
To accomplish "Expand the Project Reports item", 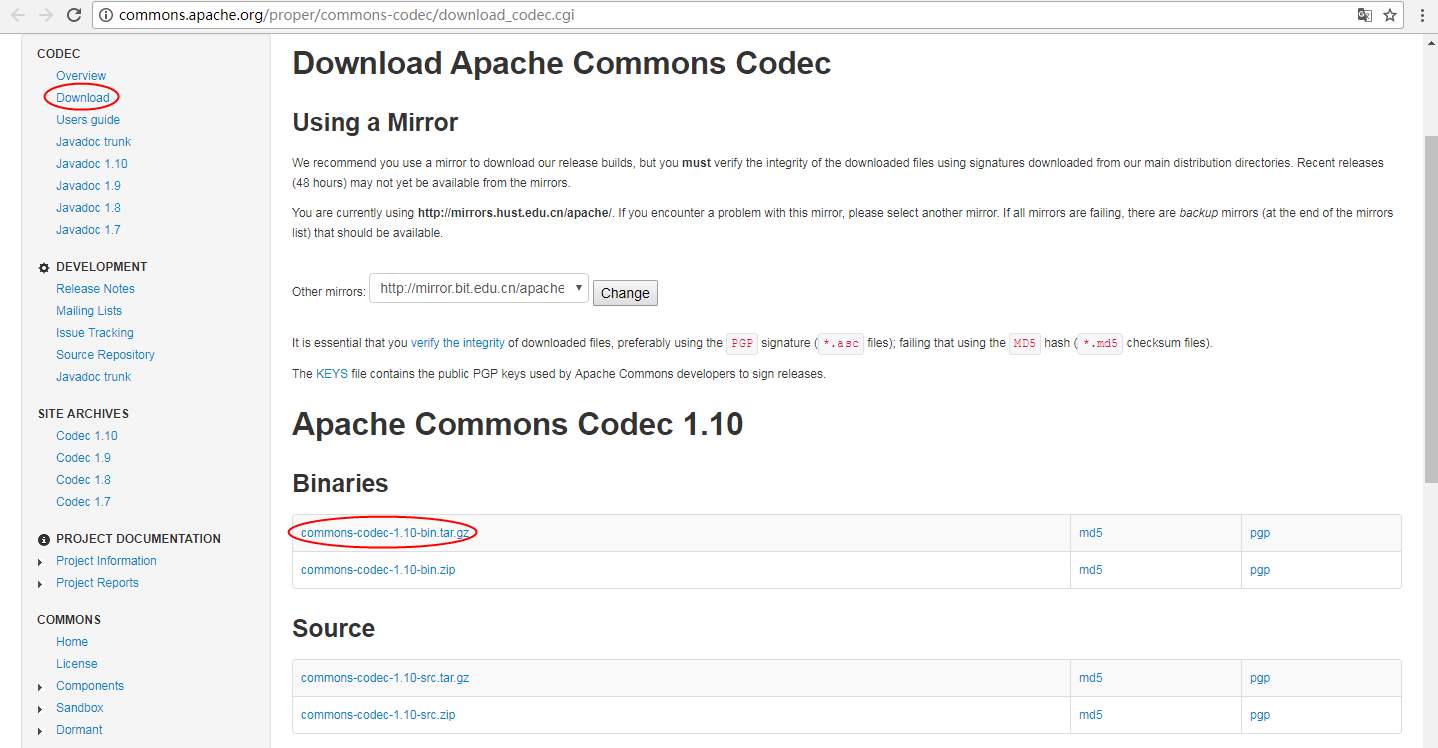I will tap(40, 584).
